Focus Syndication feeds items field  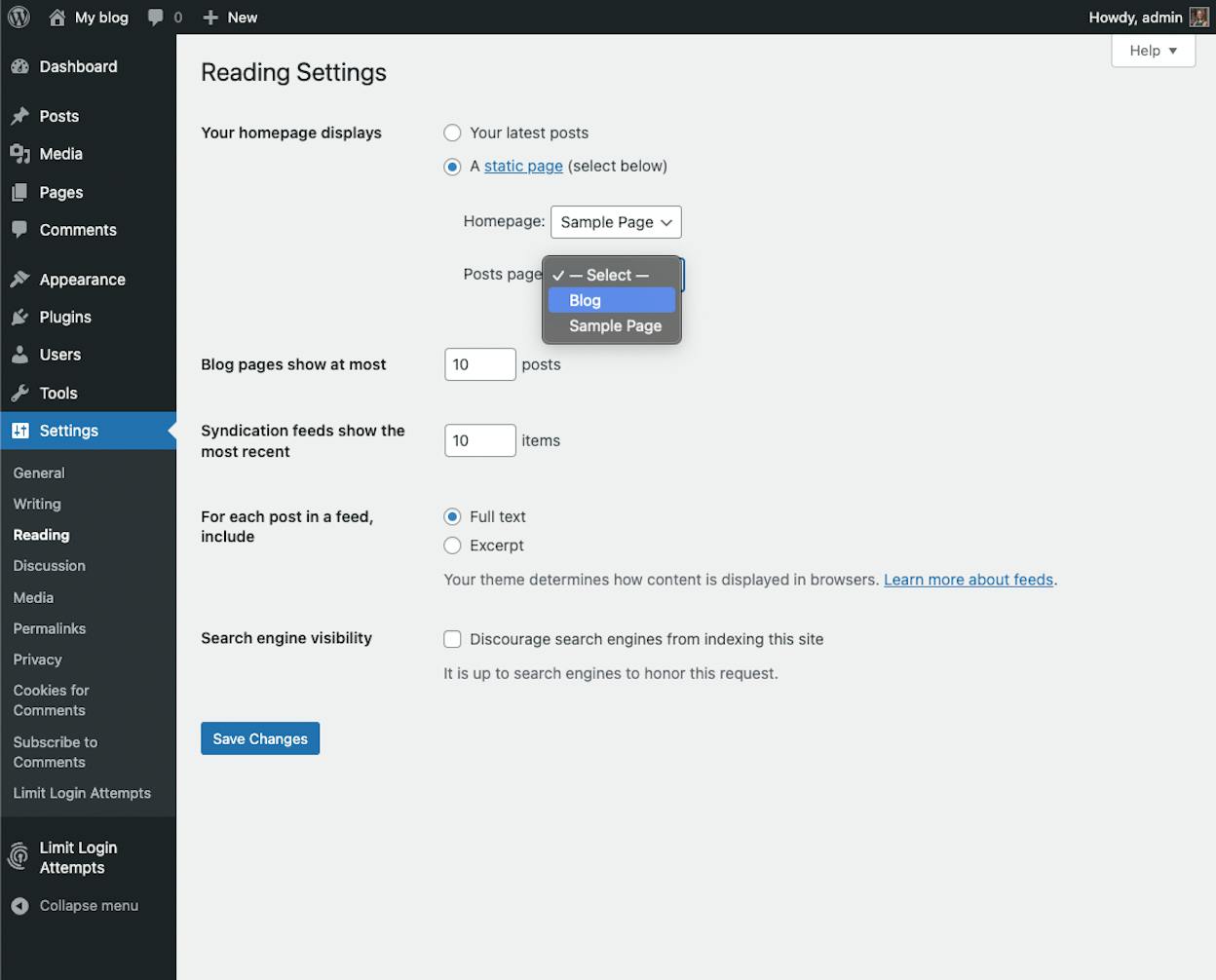(x=480, y=440)
